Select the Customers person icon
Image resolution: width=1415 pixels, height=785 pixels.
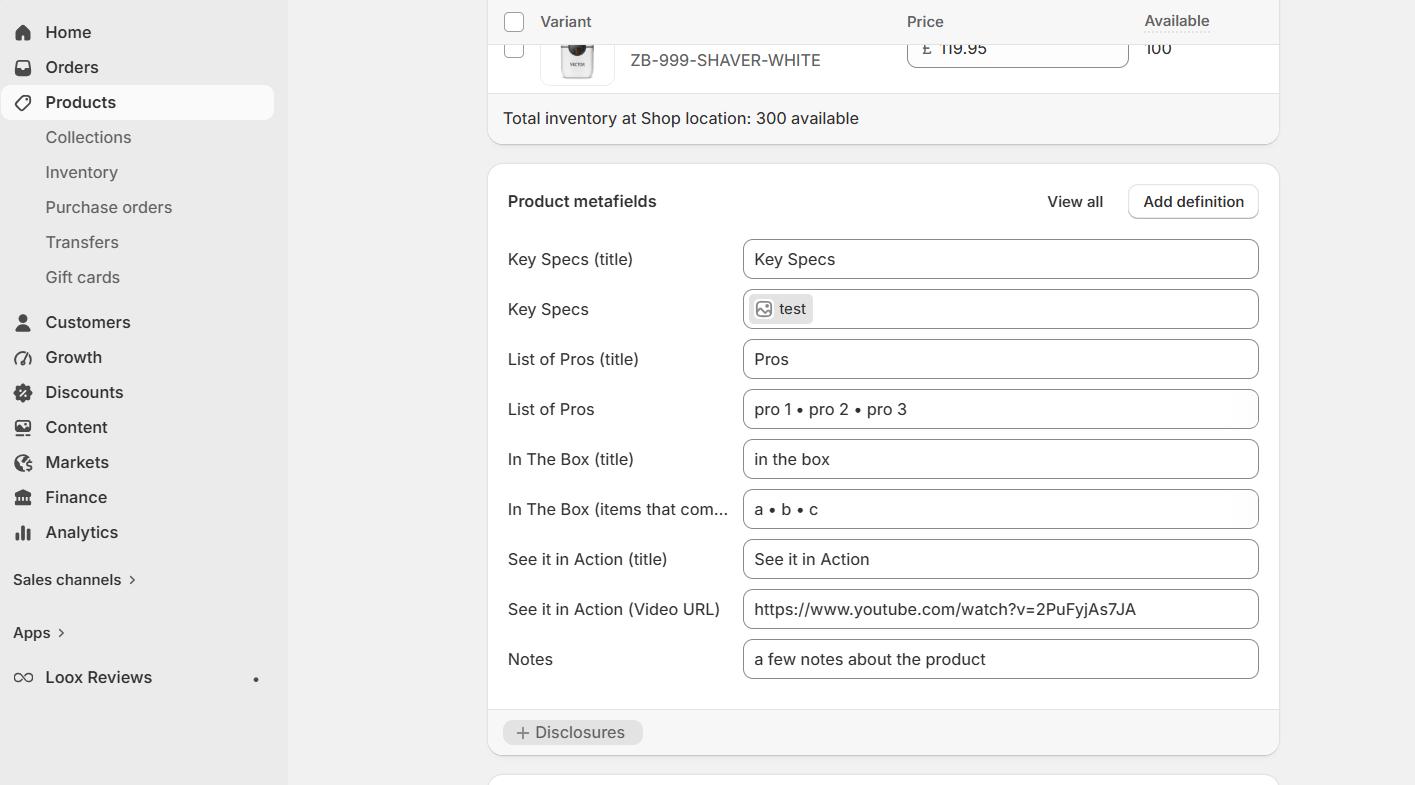pos(23,322)
